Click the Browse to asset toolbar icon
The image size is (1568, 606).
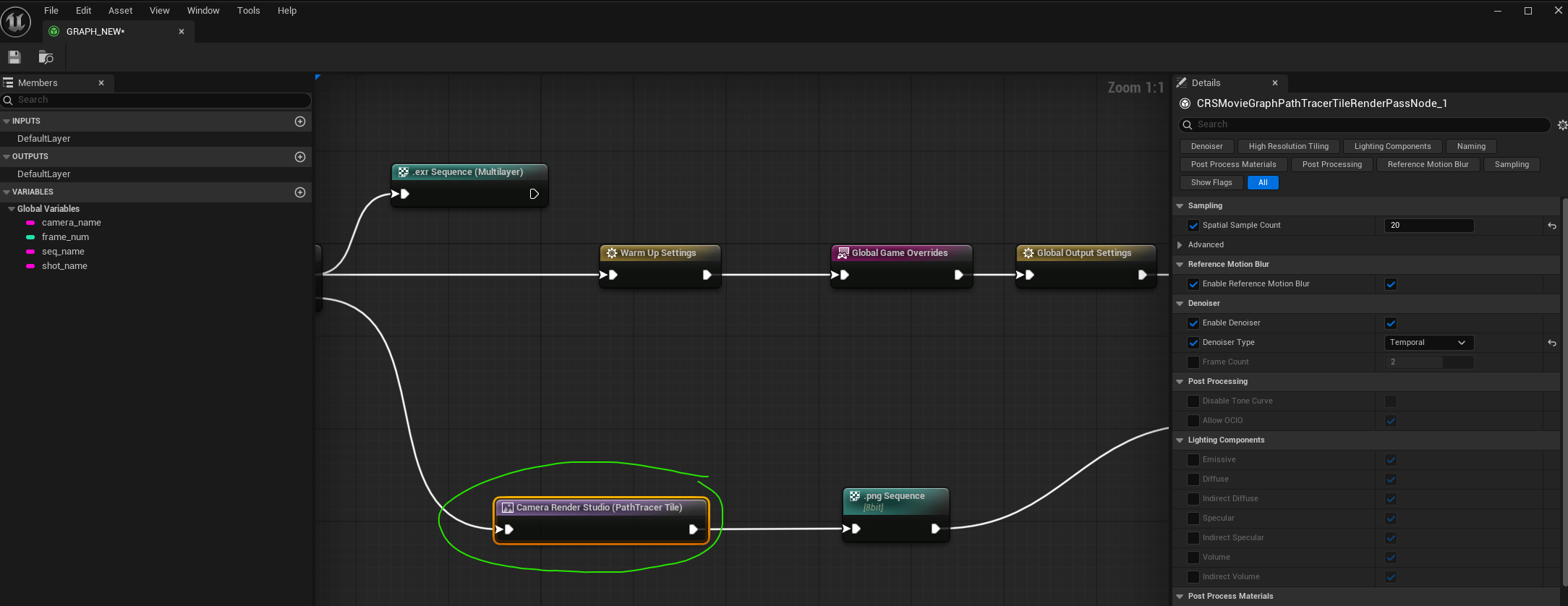click(46, 57)
